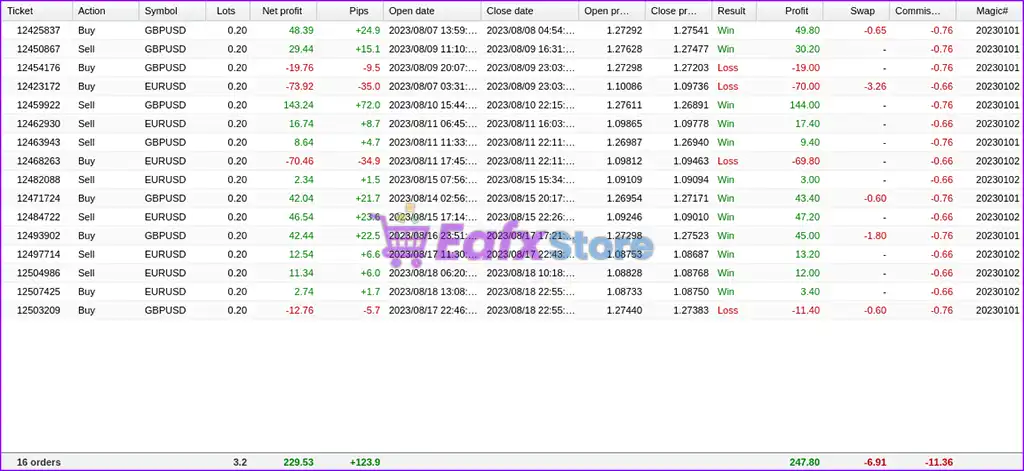This screenshot has width=1024, height=471.
Task: Click the Swap column header
Action: (x=856, y=11)
